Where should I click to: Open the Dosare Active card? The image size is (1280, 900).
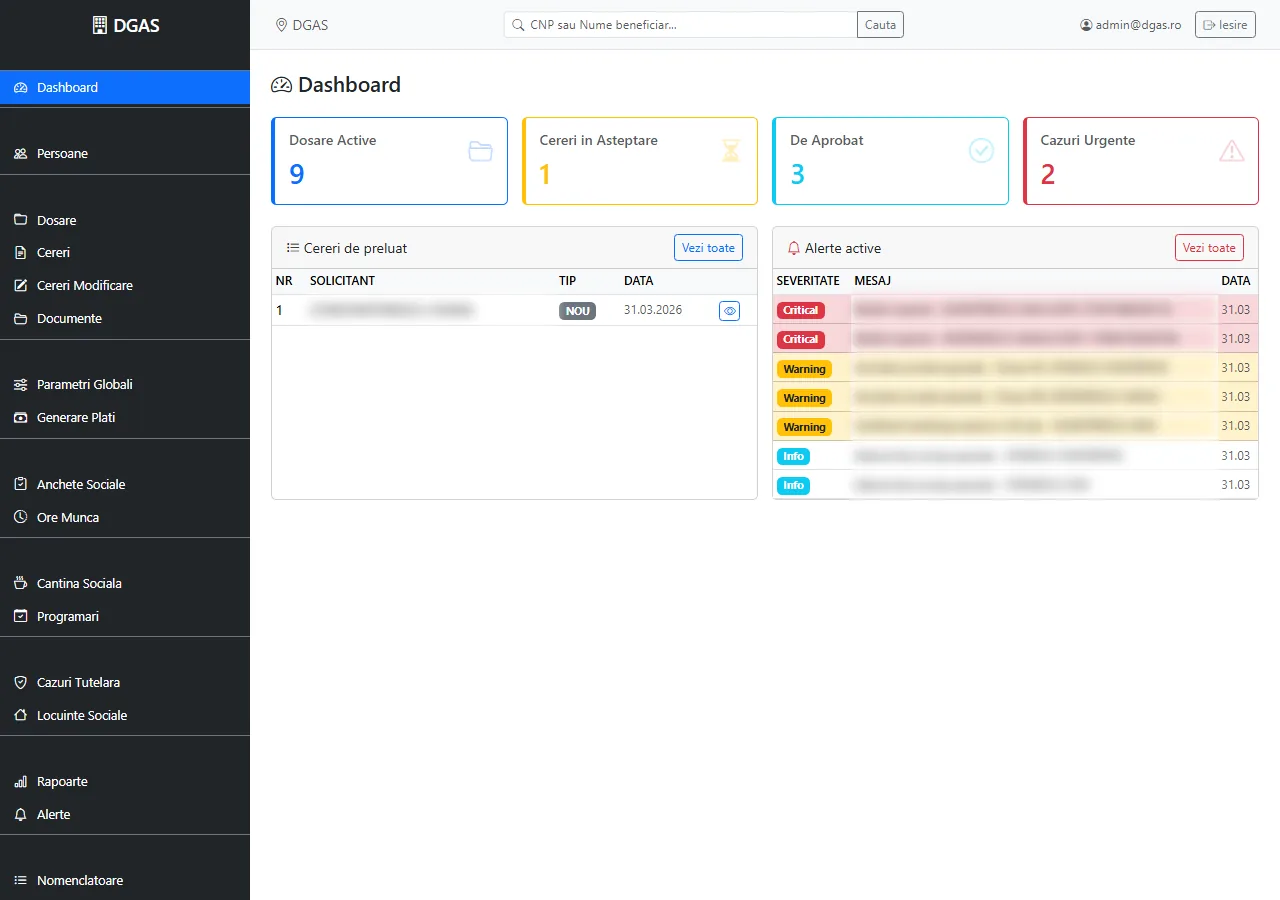(389, 161)
